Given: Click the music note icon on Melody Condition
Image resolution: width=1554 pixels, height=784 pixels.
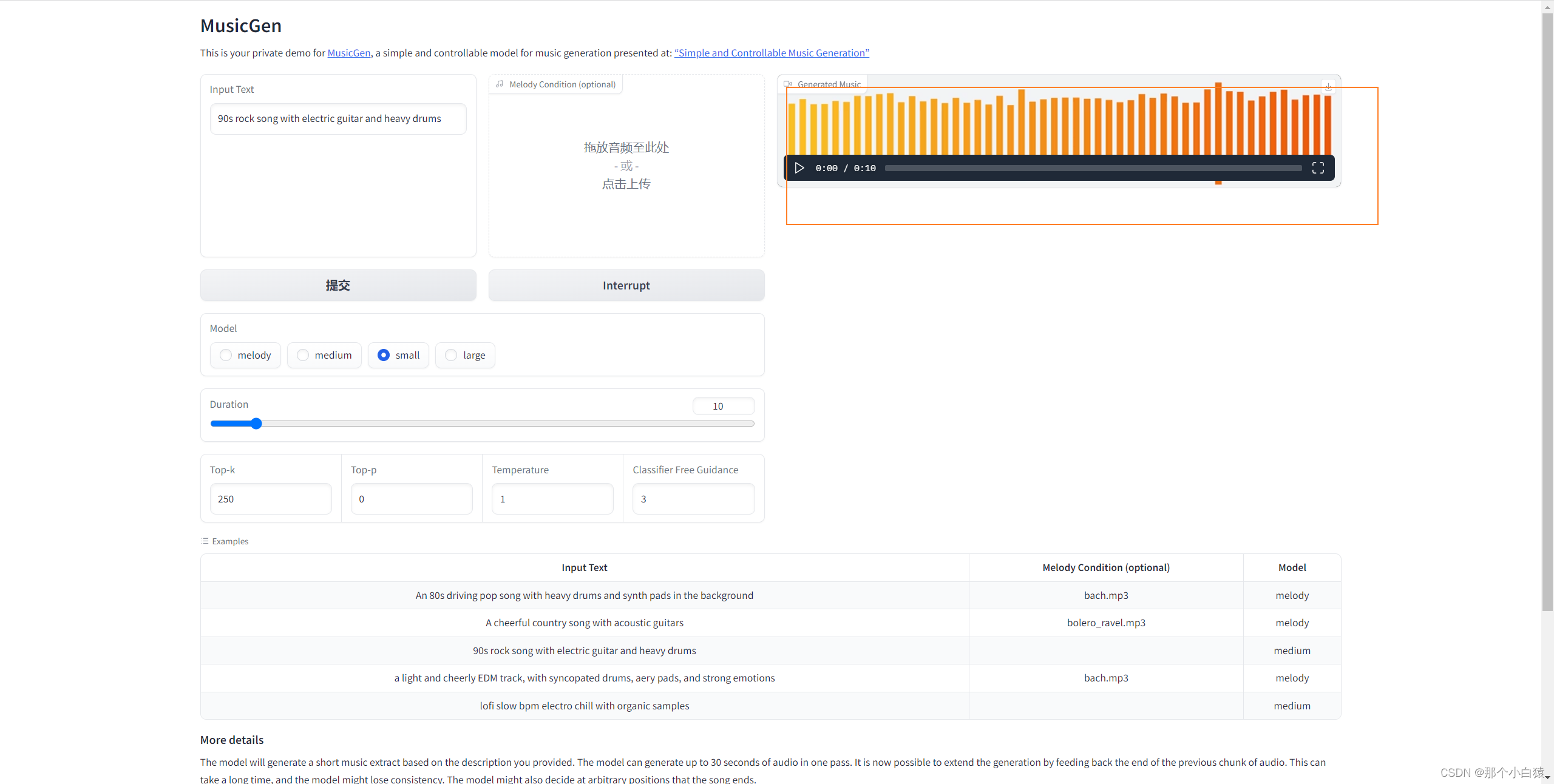Looking at the screenshot, I should tap(500, 84).
